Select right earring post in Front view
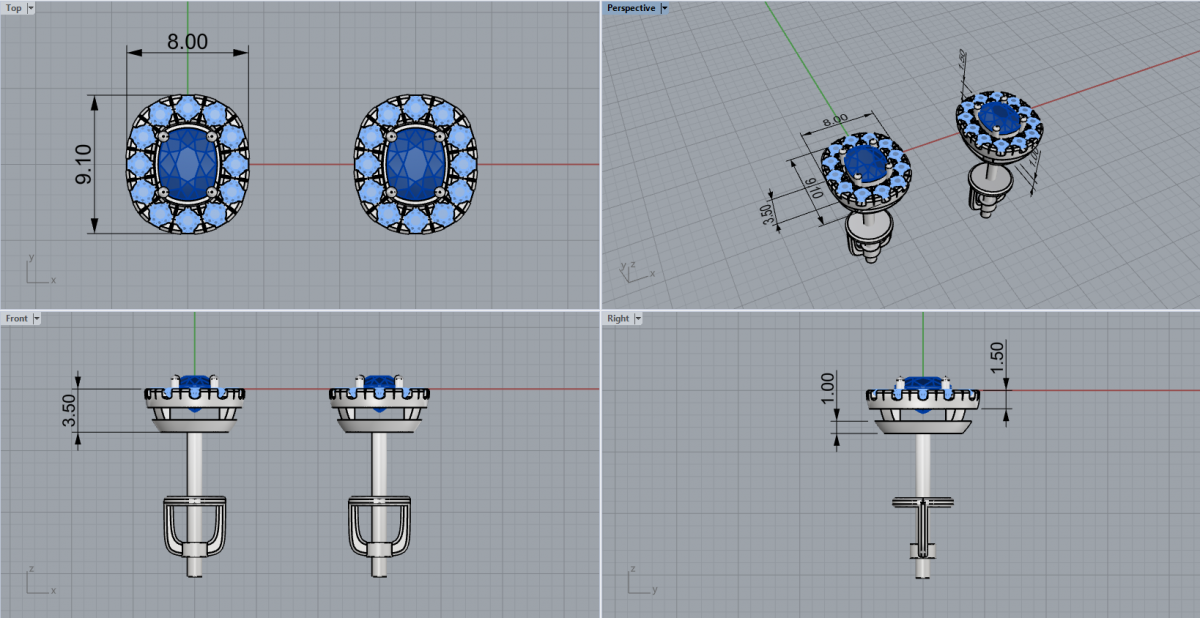This screenshot has width=1200, height=618. pyautogui.click(x=379, y=463)
